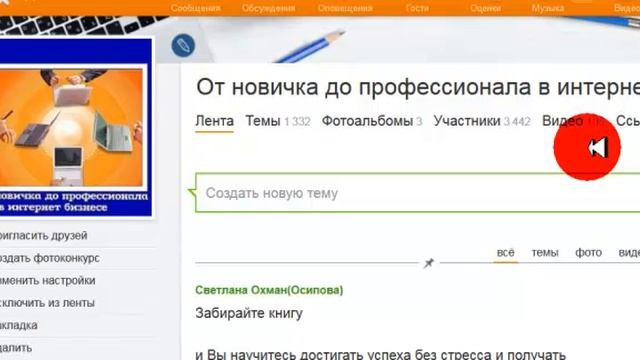Switch to the Фотоальбомы tab

pos(372,121)
